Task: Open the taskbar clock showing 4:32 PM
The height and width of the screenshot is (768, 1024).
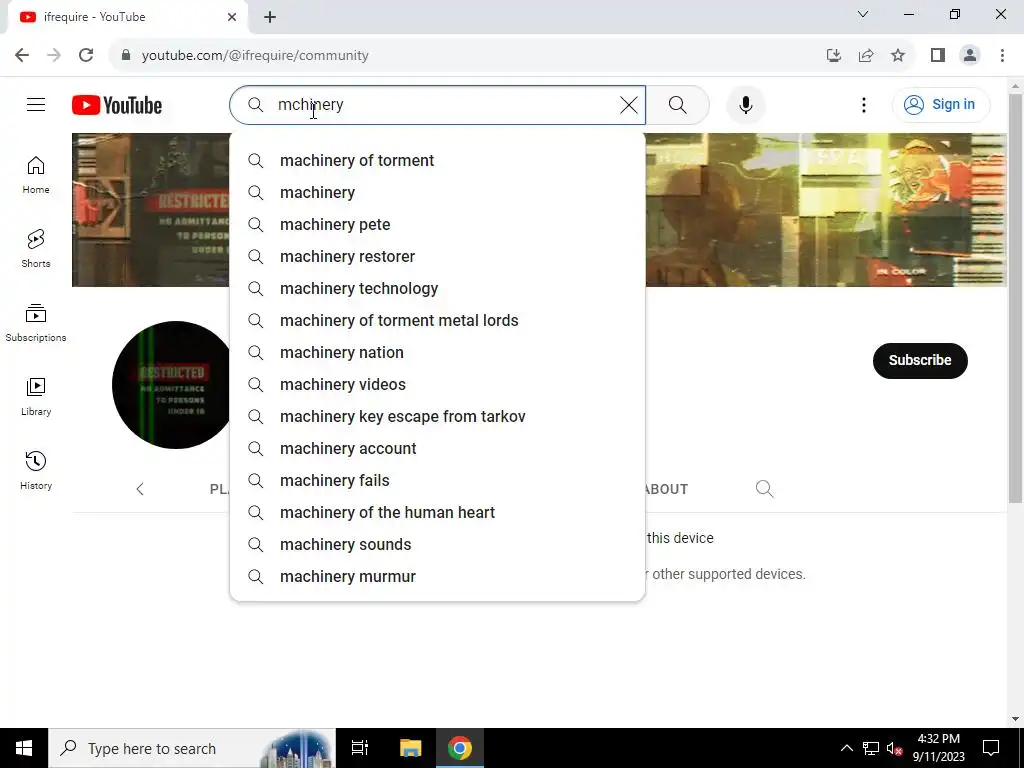Action: point(938,748)
